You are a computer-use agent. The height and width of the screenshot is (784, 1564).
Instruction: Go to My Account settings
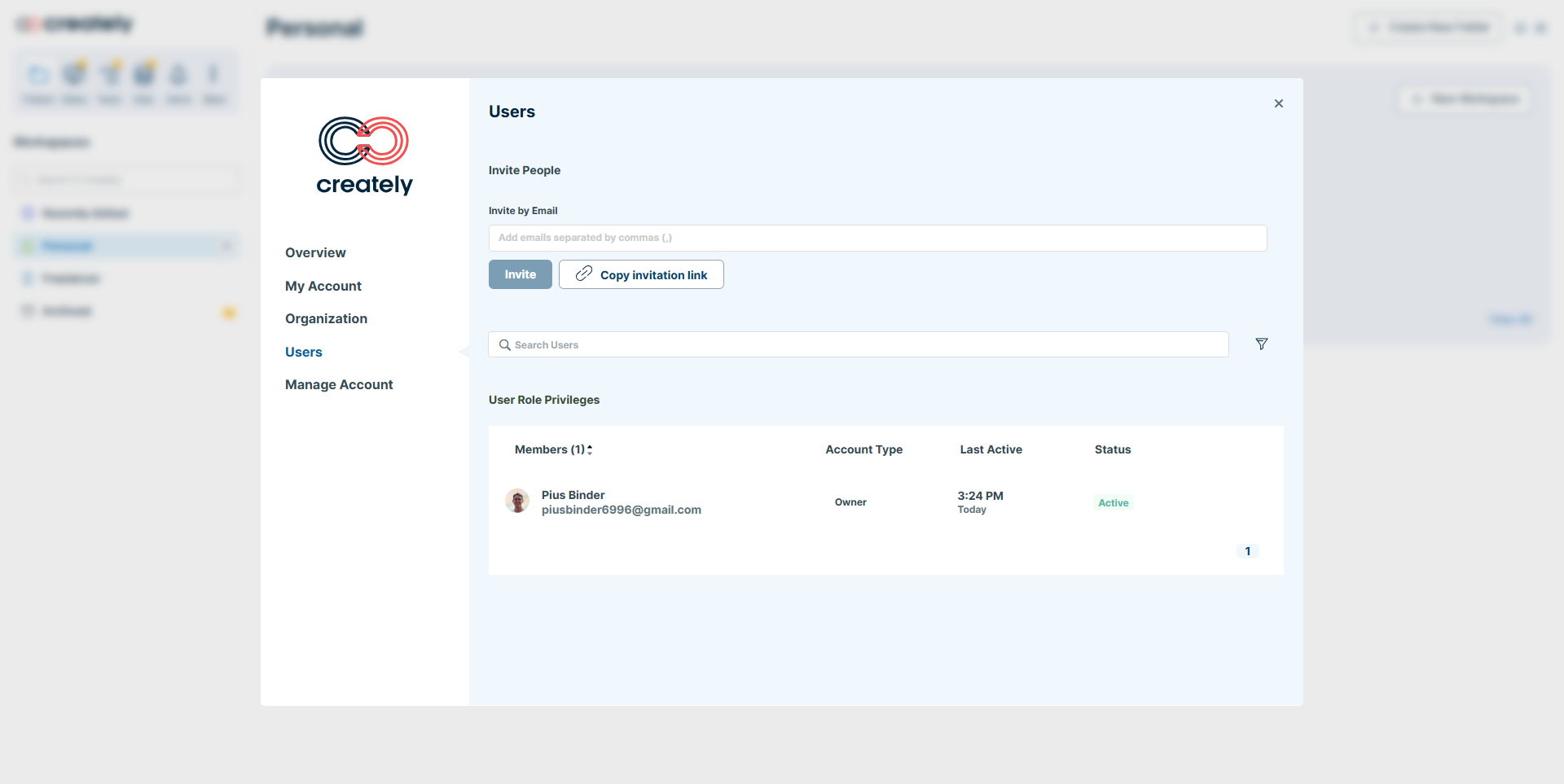pos(323,287)
